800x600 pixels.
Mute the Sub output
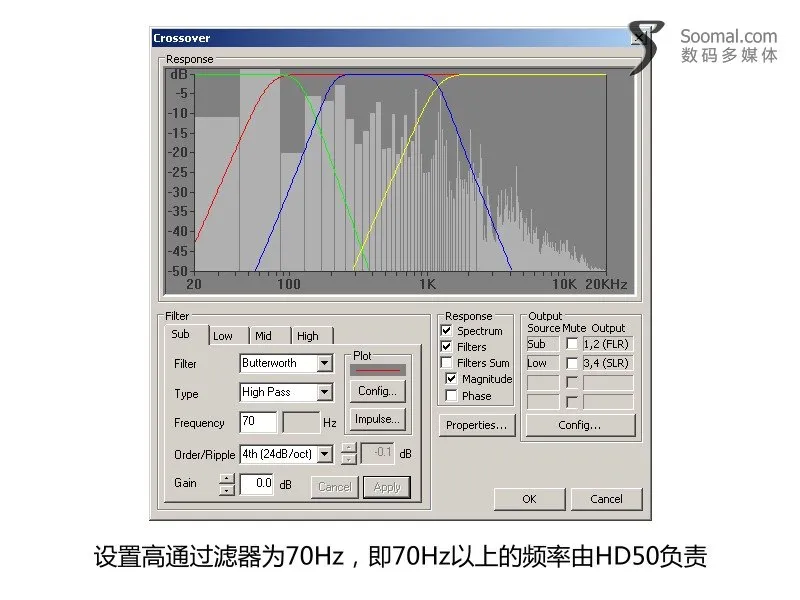click(x=572, y=344)
